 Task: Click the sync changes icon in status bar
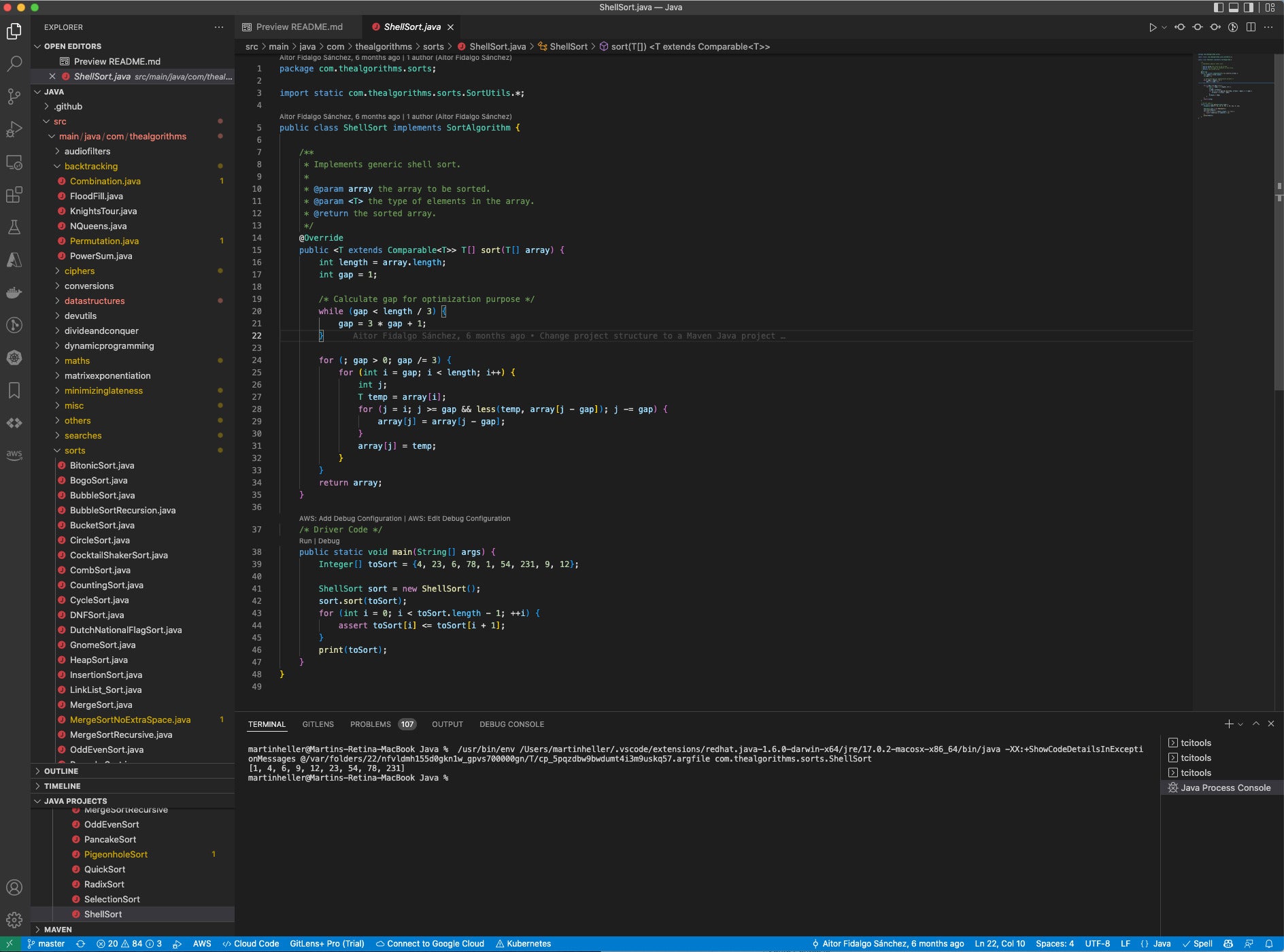coord(80,944)
